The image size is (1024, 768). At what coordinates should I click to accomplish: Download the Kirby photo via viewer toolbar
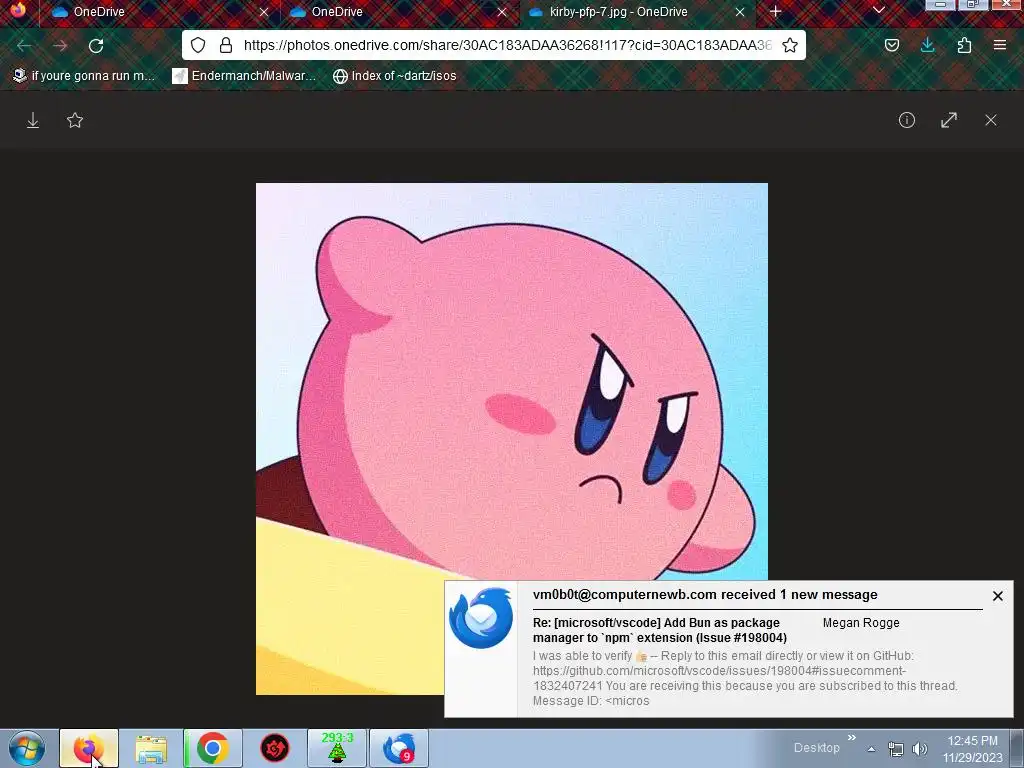click(x=33, y=120)
